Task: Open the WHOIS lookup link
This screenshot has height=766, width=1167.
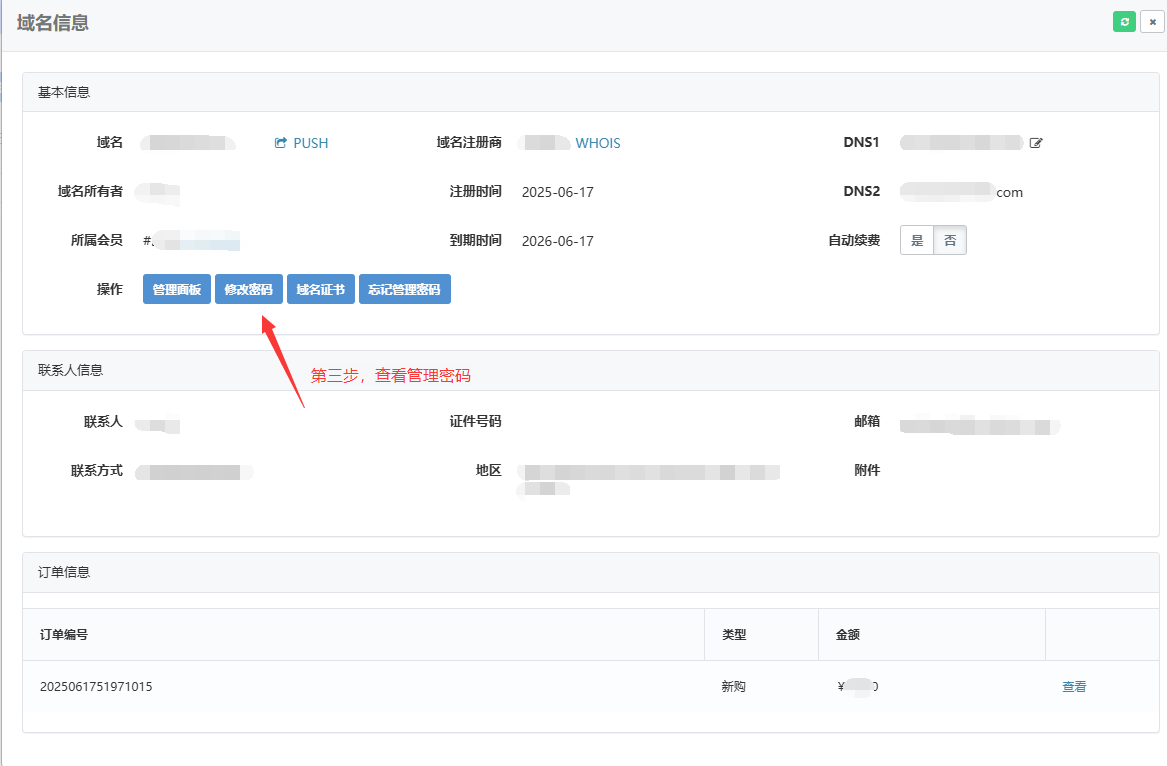Action: coord(597,143)
